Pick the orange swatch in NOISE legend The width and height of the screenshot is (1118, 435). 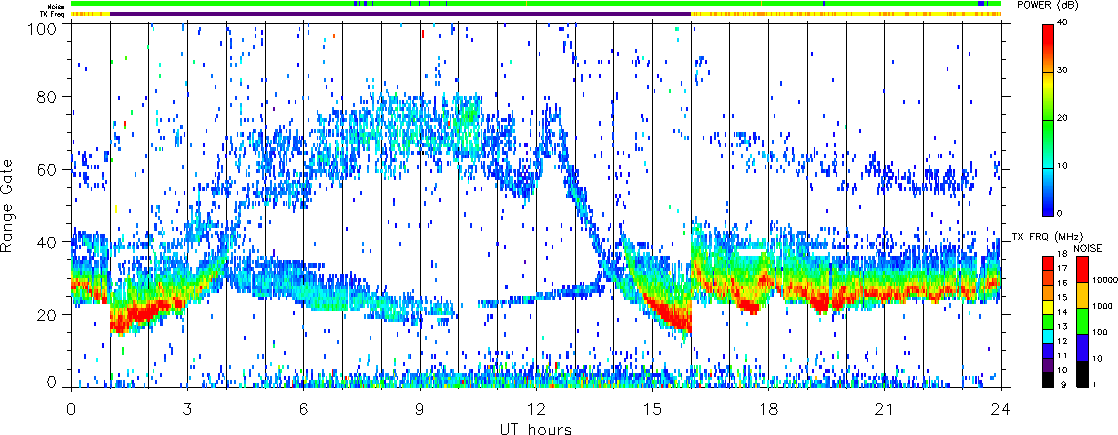[x=1082, y=295]
